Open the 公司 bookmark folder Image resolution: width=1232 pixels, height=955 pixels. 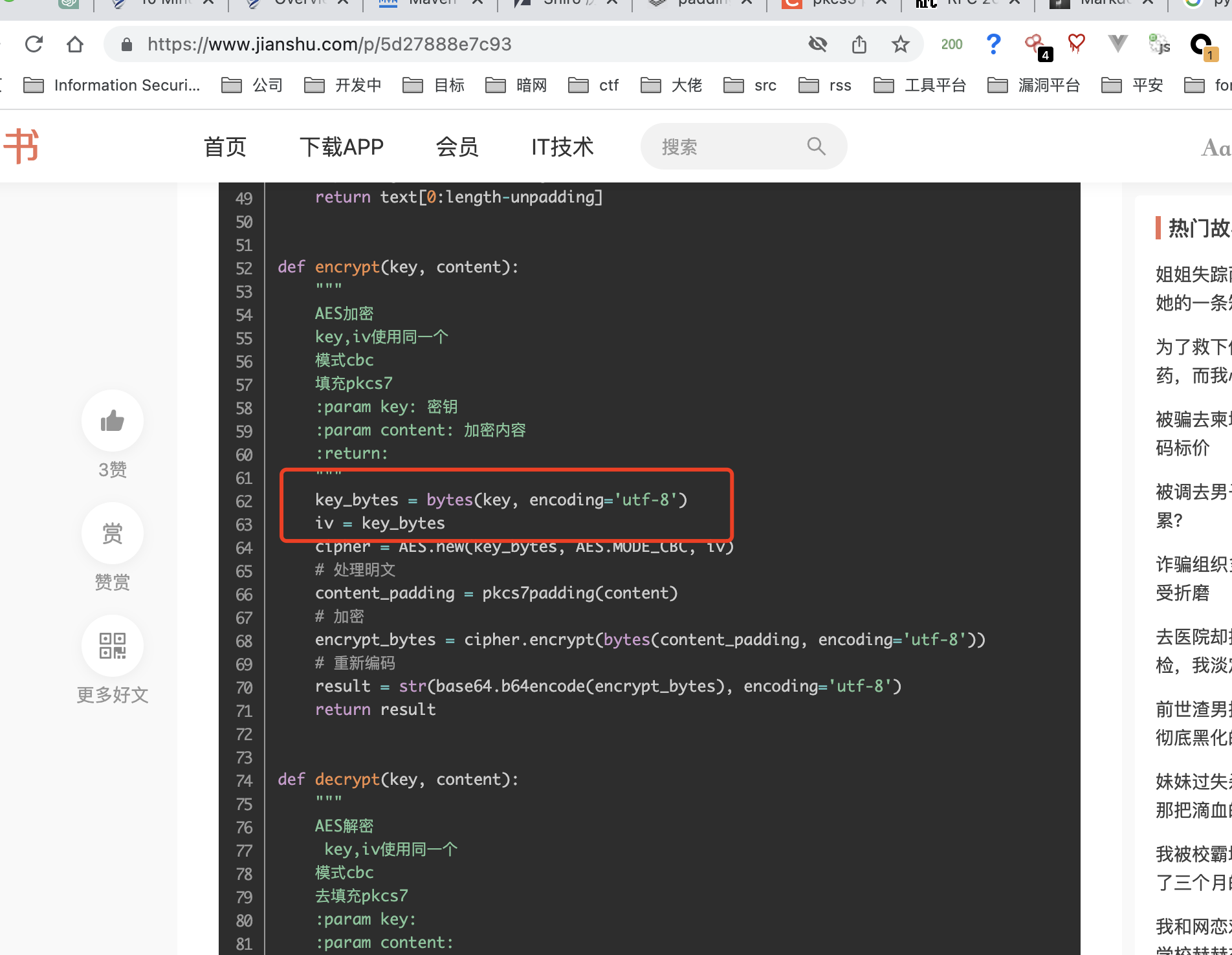(x=252, y=85)
